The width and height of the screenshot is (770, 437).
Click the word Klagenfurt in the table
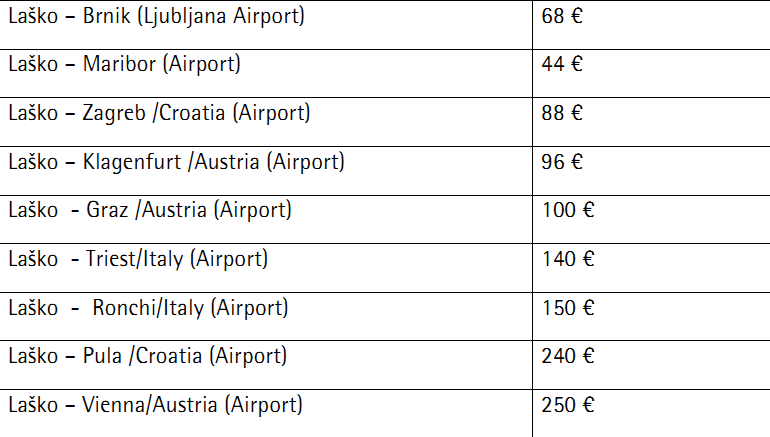click(x=132, y=163)
